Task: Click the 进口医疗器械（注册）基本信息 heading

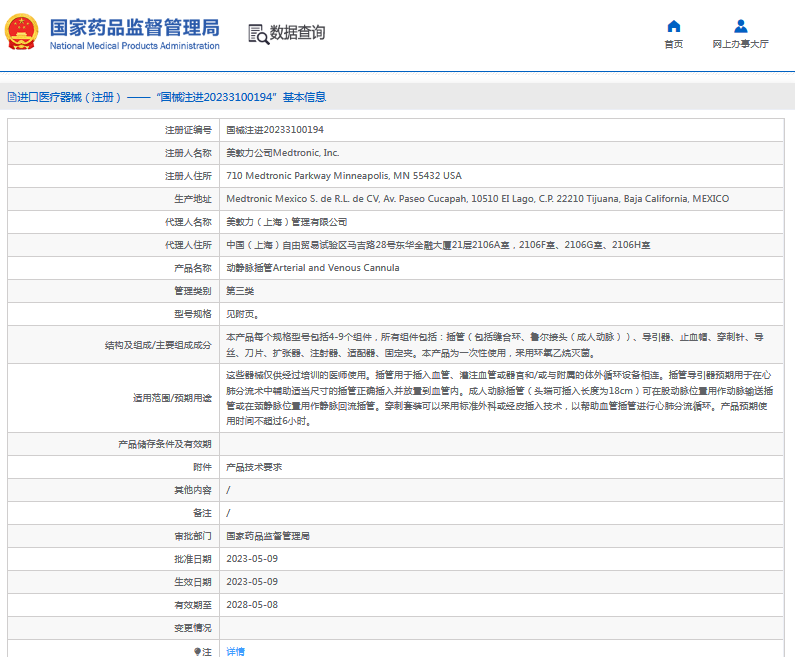Action: 167,97
